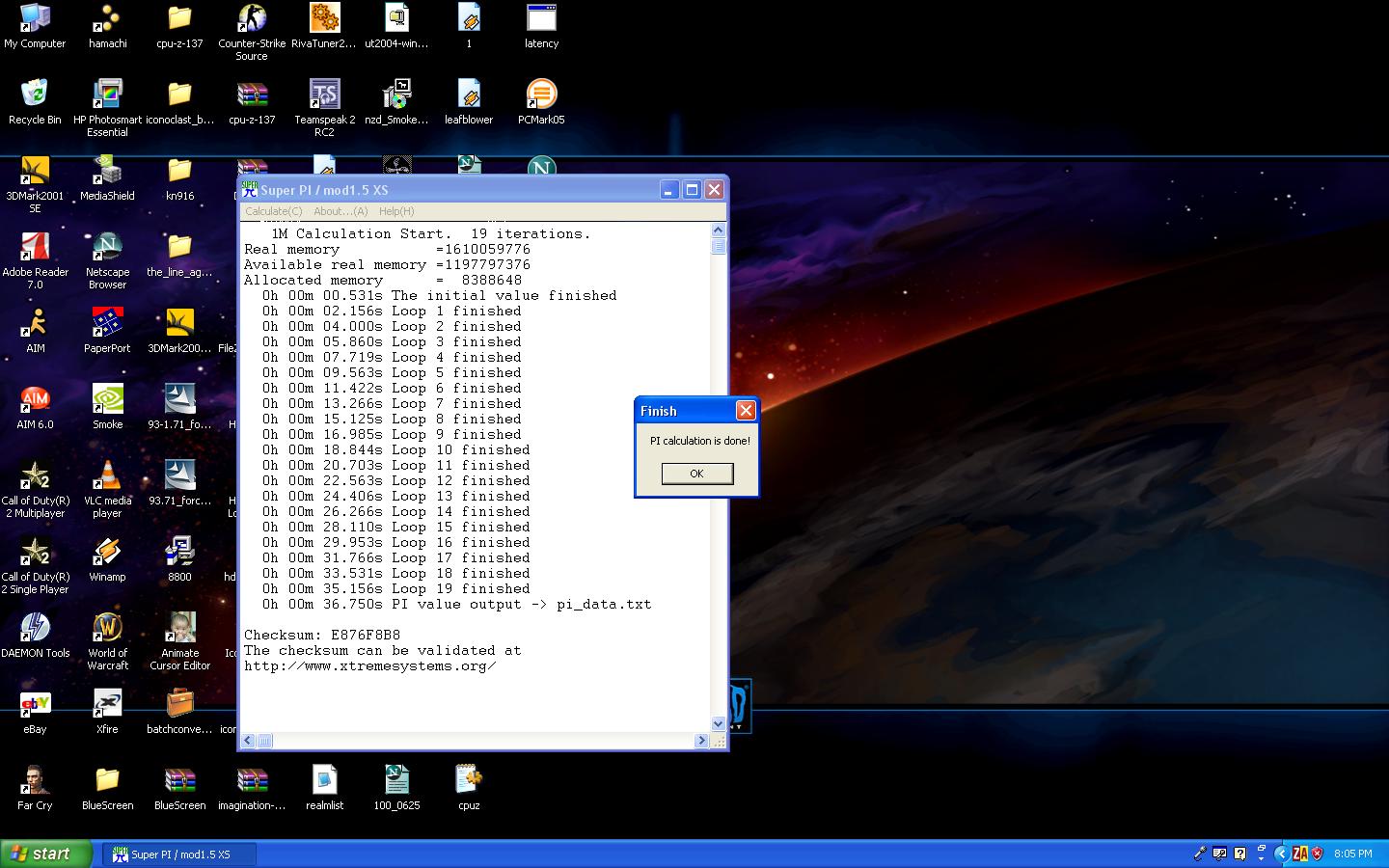Image resolution: width=1389 pixels, height=868 pixels.
Task: Select the Smoke NVIDIA demo icon
Action: click(x=107, y=407)
